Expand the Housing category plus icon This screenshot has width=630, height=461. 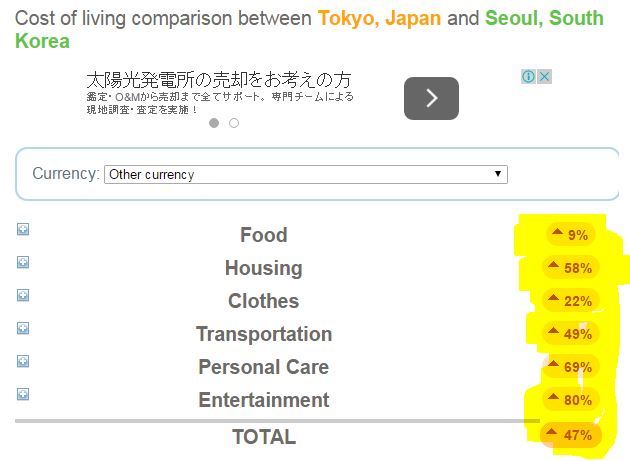(23, 262)
